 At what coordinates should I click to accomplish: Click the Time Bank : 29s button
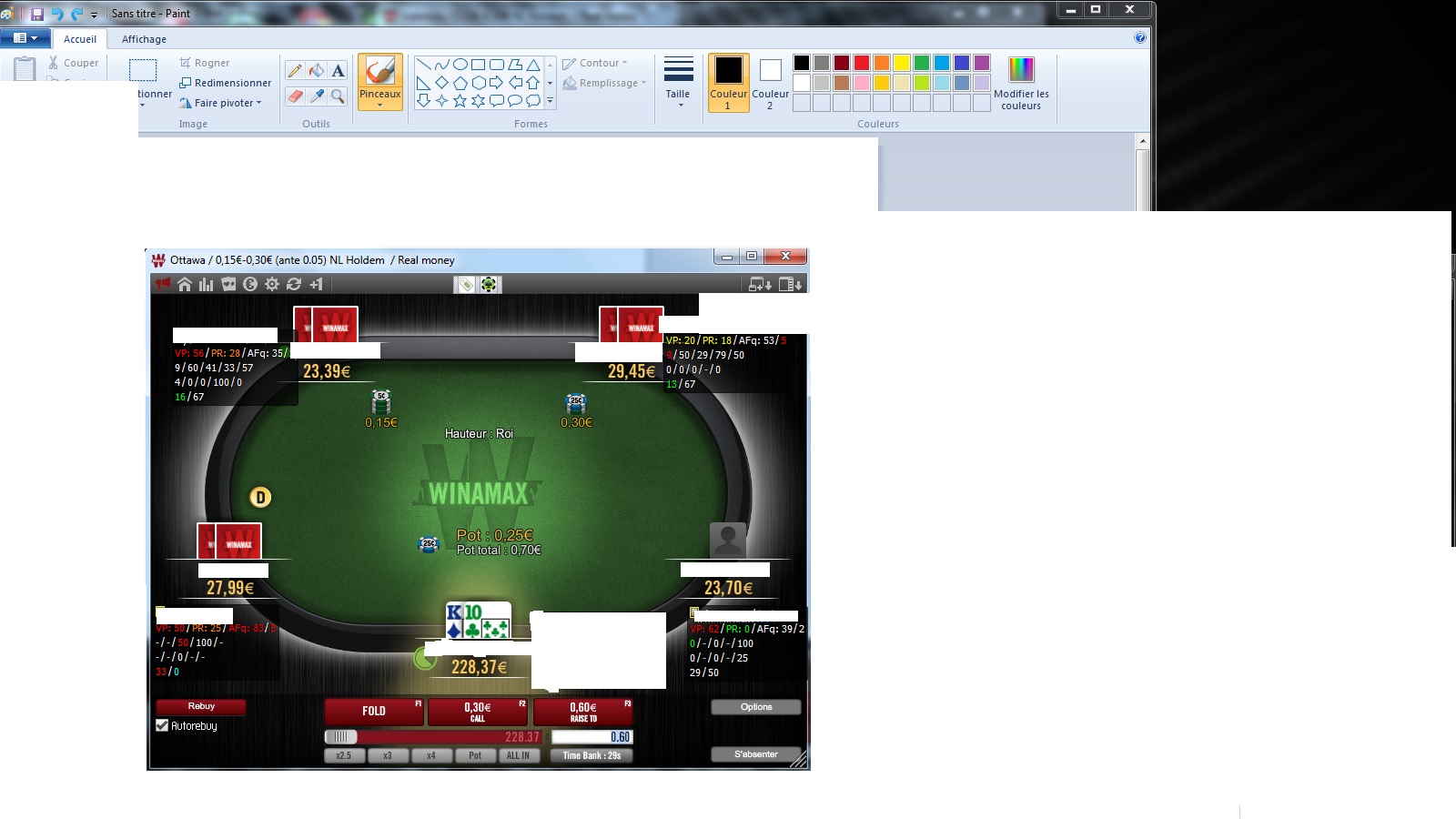click(x=591, y=755)
